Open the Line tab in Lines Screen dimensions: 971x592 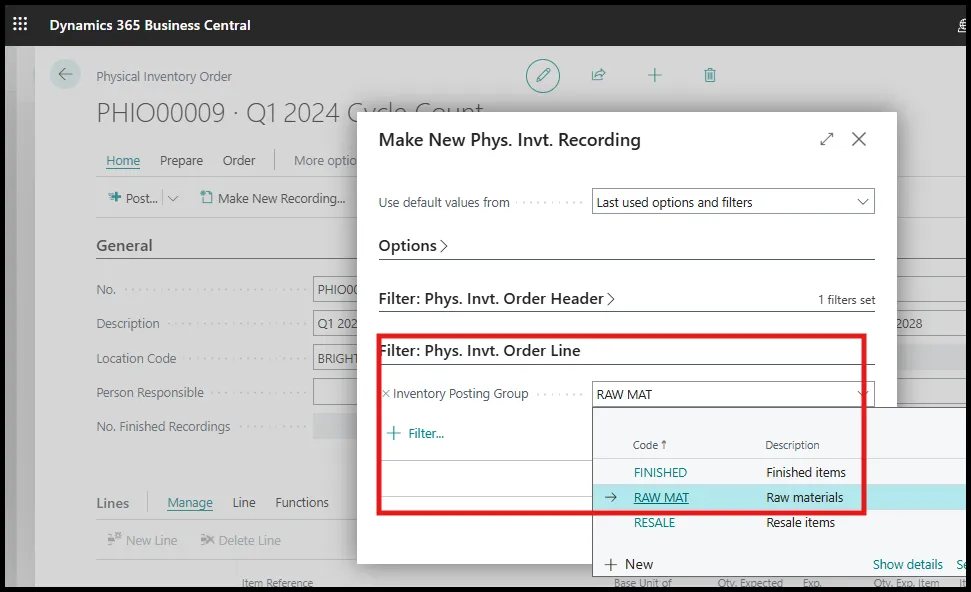pyautogui.click(x=244, y=502)
